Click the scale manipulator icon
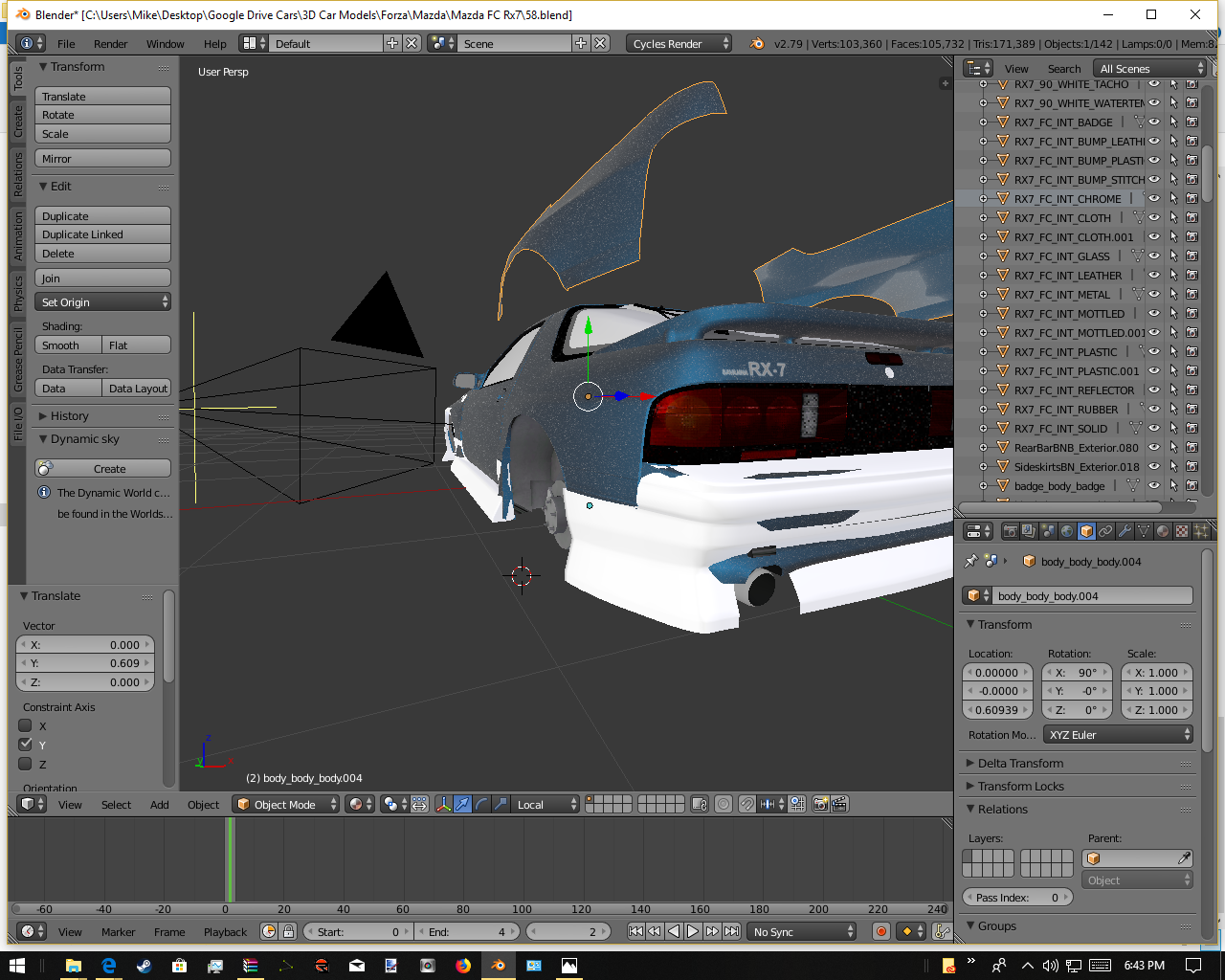Viewport: 1225px width, 980px height. coord(501,804)
